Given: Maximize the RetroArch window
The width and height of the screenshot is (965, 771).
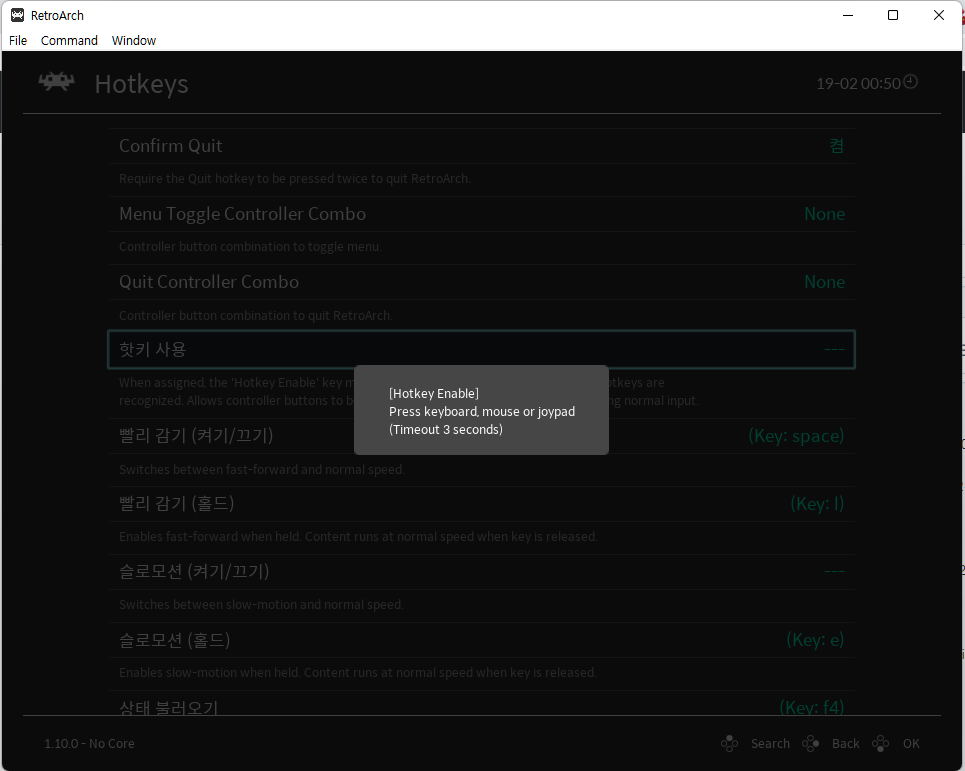Looking at the screenshot, I should point(893,15).
